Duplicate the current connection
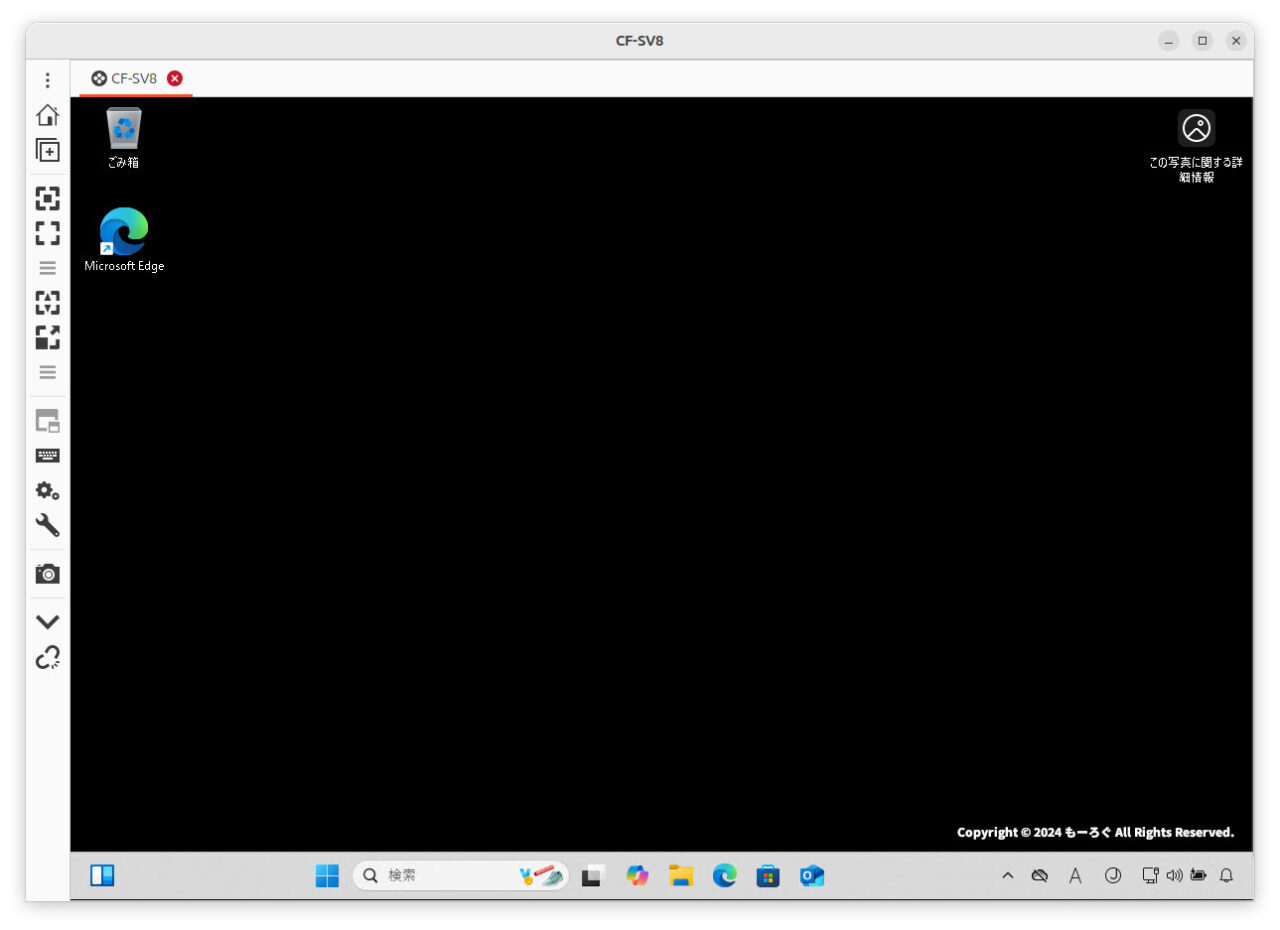Screen dimensions: 1280x930 tap(47, 150)
